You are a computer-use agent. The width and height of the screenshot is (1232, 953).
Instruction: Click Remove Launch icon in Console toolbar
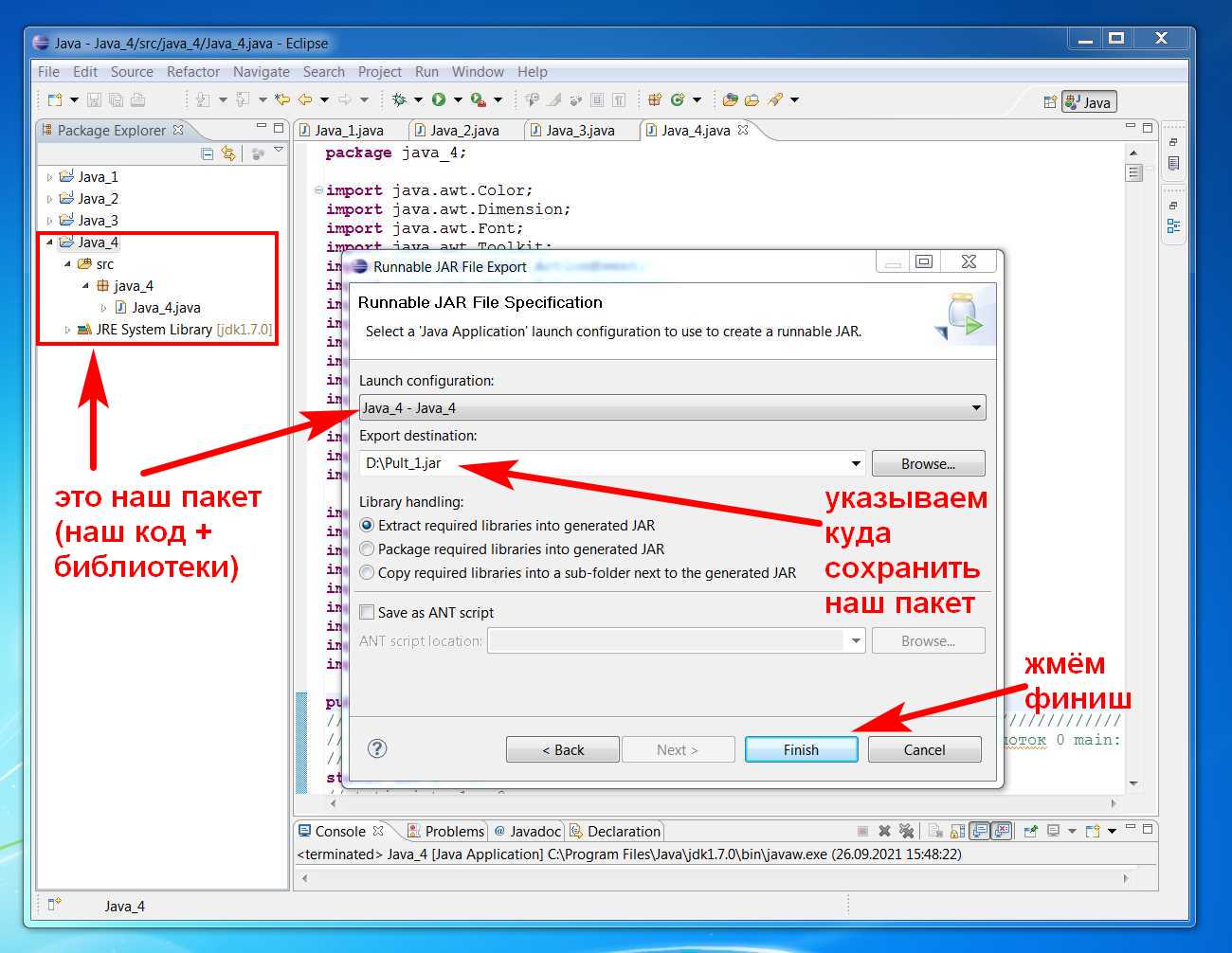[884, 831]
